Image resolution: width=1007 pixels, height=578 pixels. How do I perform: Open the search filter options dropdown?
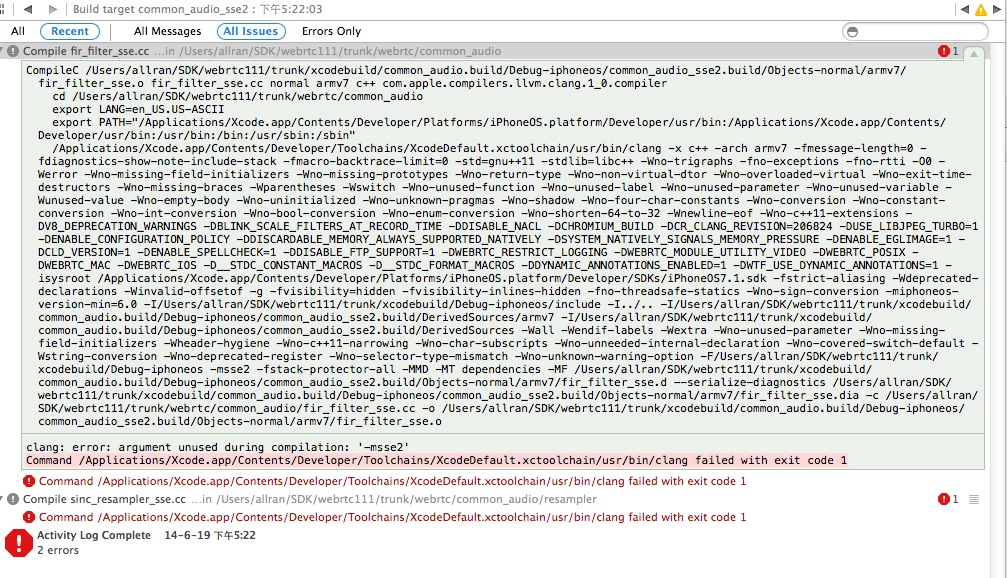click(x=853, y=31)
